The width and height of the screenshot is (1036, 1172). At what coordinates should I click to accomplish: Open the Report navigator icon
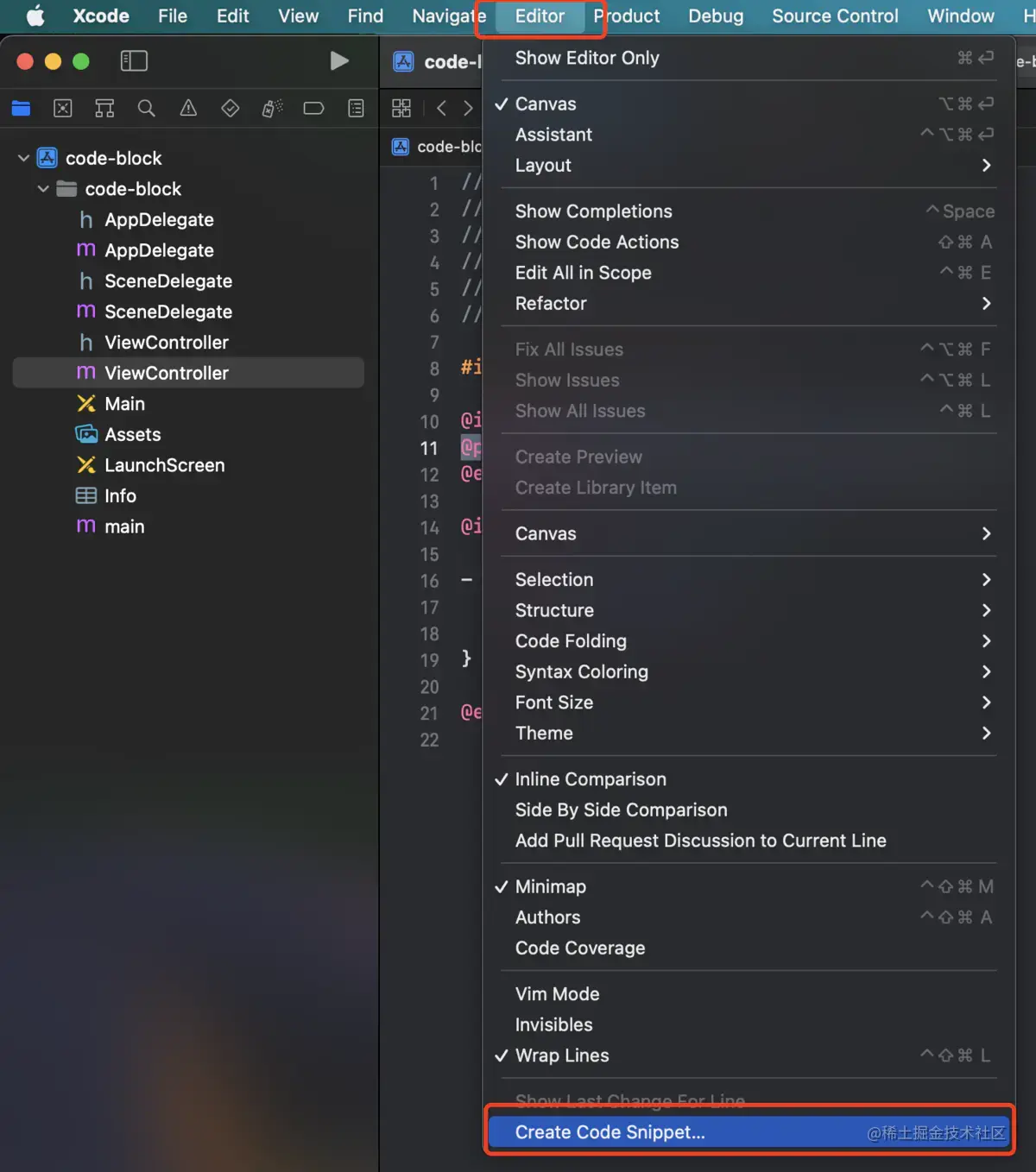pos(356,108)
